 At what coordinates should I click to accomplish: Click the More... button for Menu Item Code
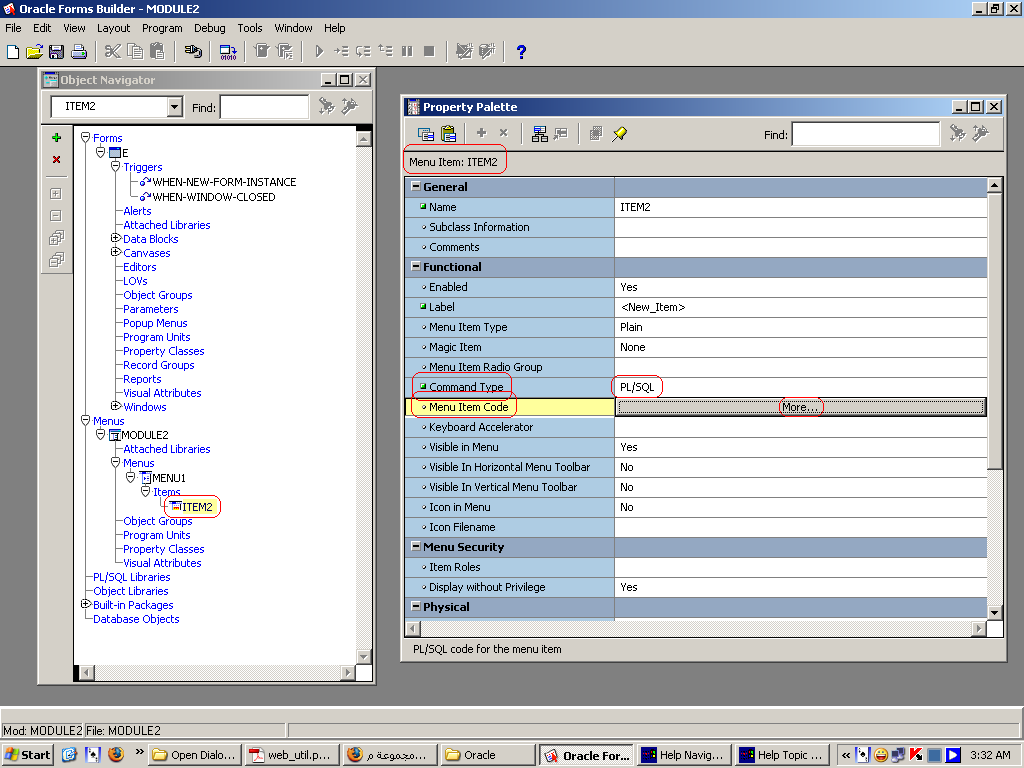[801, 407]
